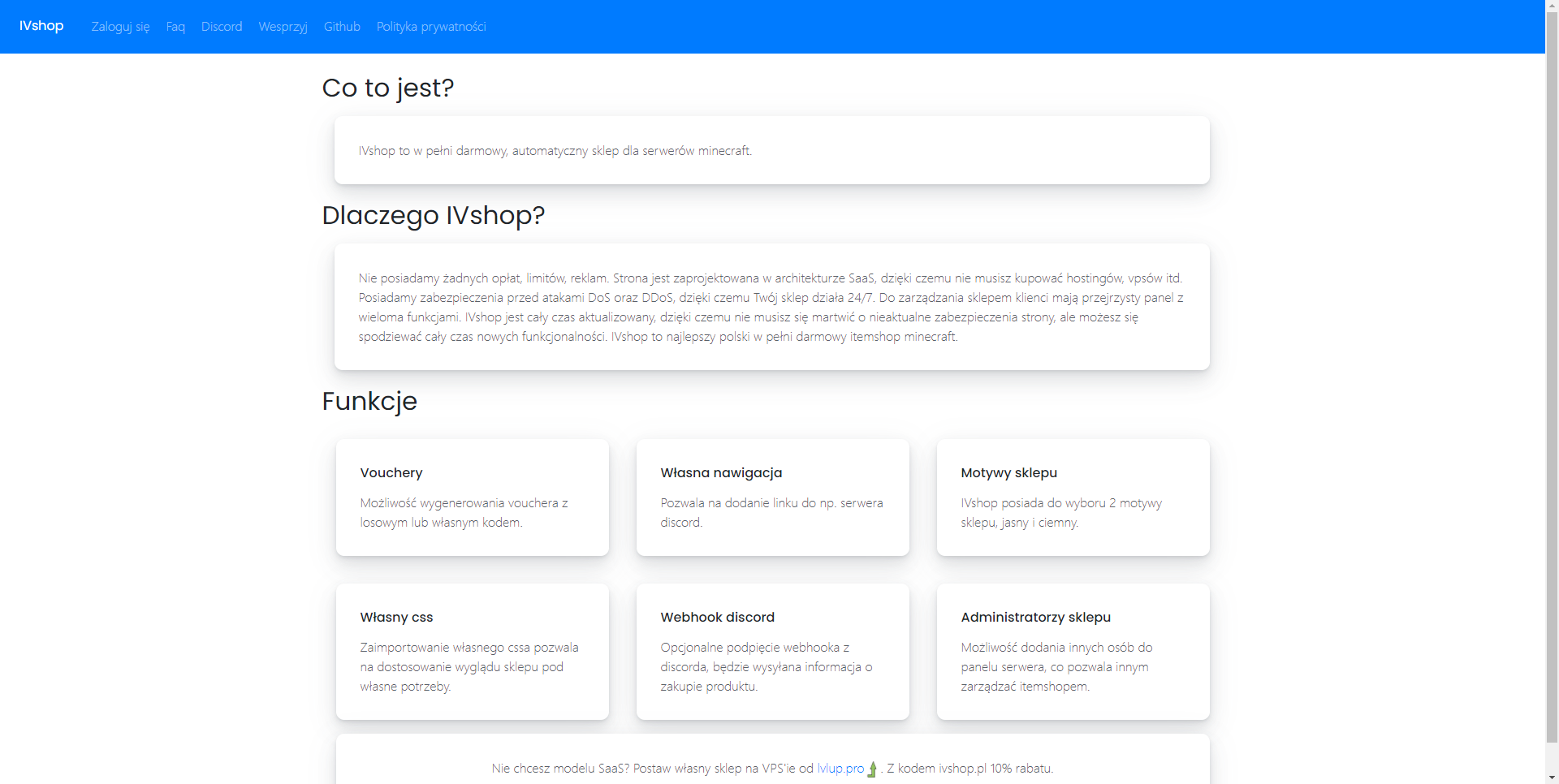Open Polityka prywatności page

(431, 27)
